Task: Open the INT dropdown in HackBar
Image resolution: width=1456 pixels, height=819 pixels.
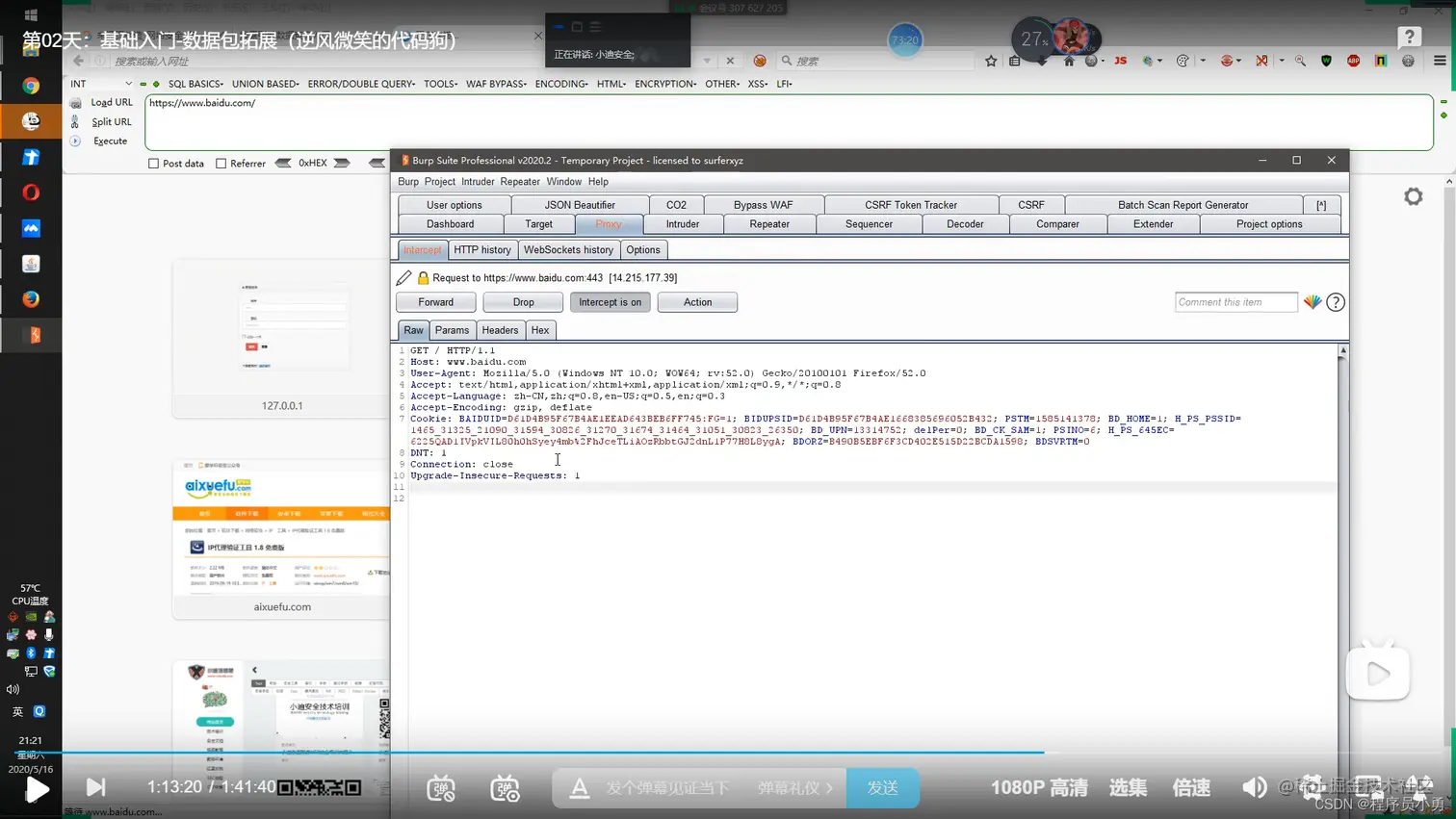Action: pyautogui.click(x=100, y=84)
